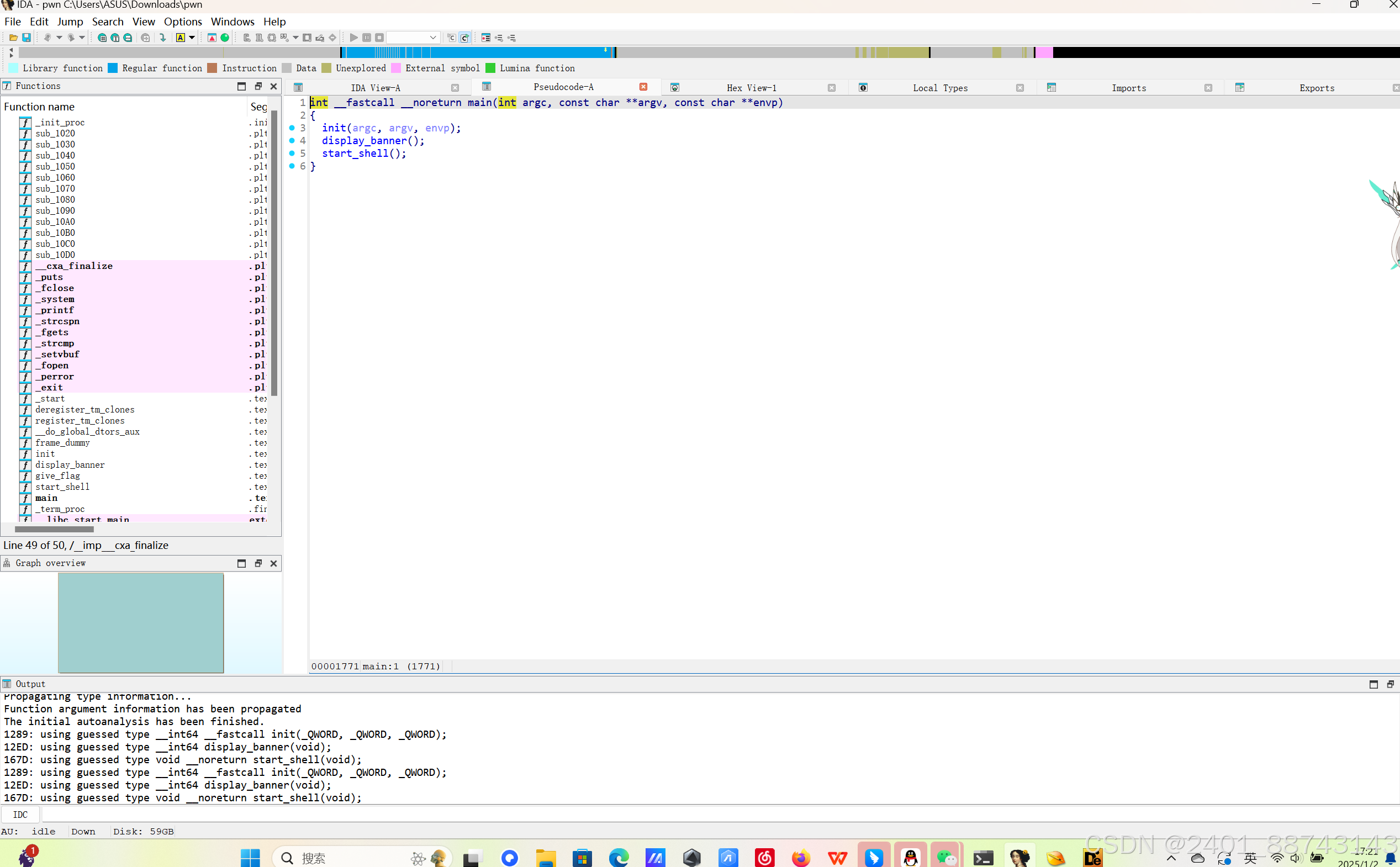Viewport: 1400px width, 867px height.
Task: Click the save database floppy icon
Action: 27,38
